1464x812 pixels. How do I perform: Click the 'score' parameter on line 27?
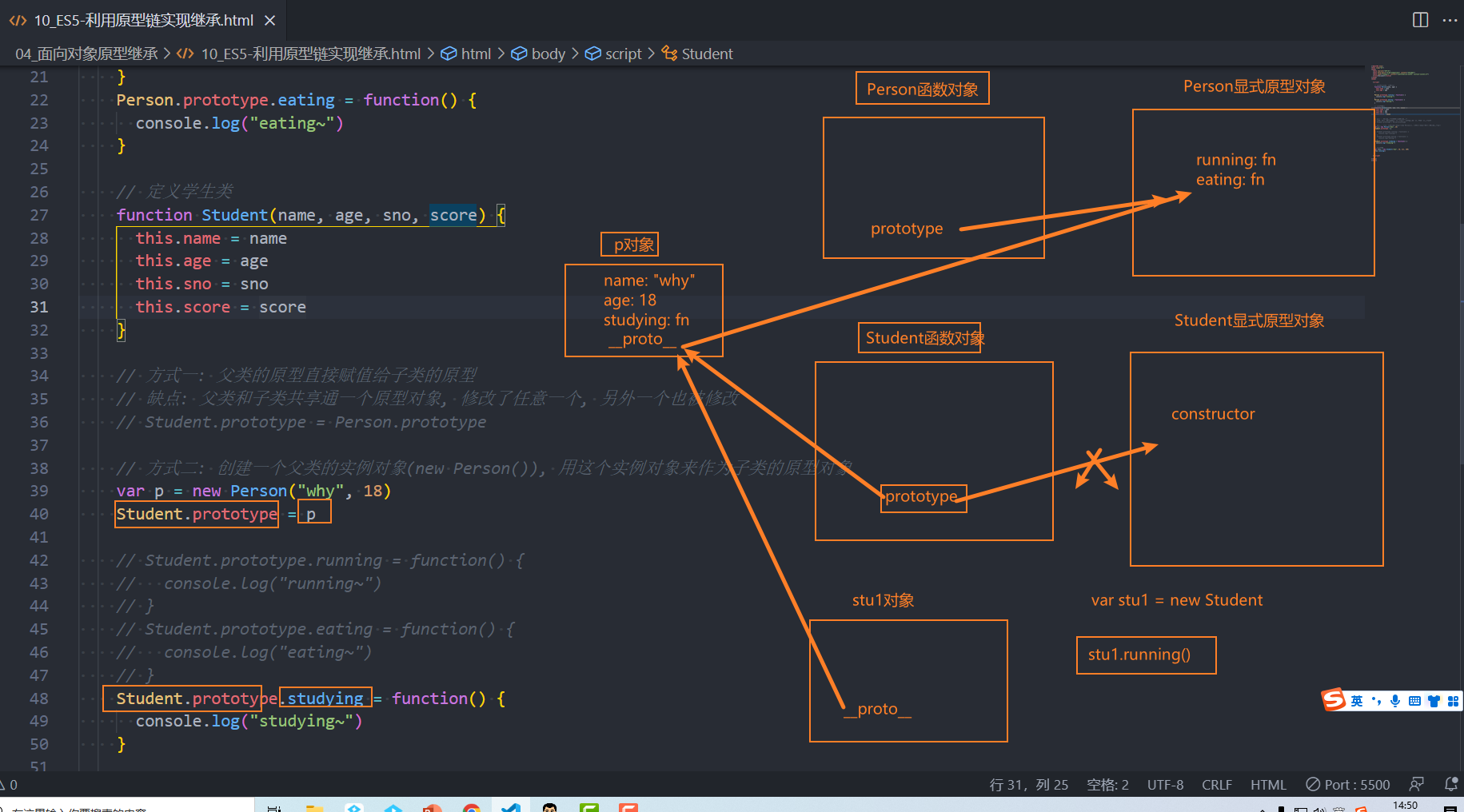coord(453,215)
